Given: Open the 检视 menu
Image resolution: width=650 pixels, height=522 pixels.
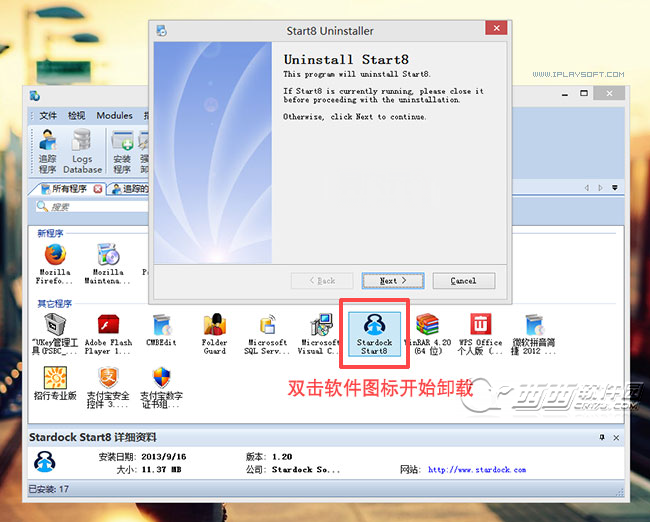Looking at the screenshot, I should (76, 115).
